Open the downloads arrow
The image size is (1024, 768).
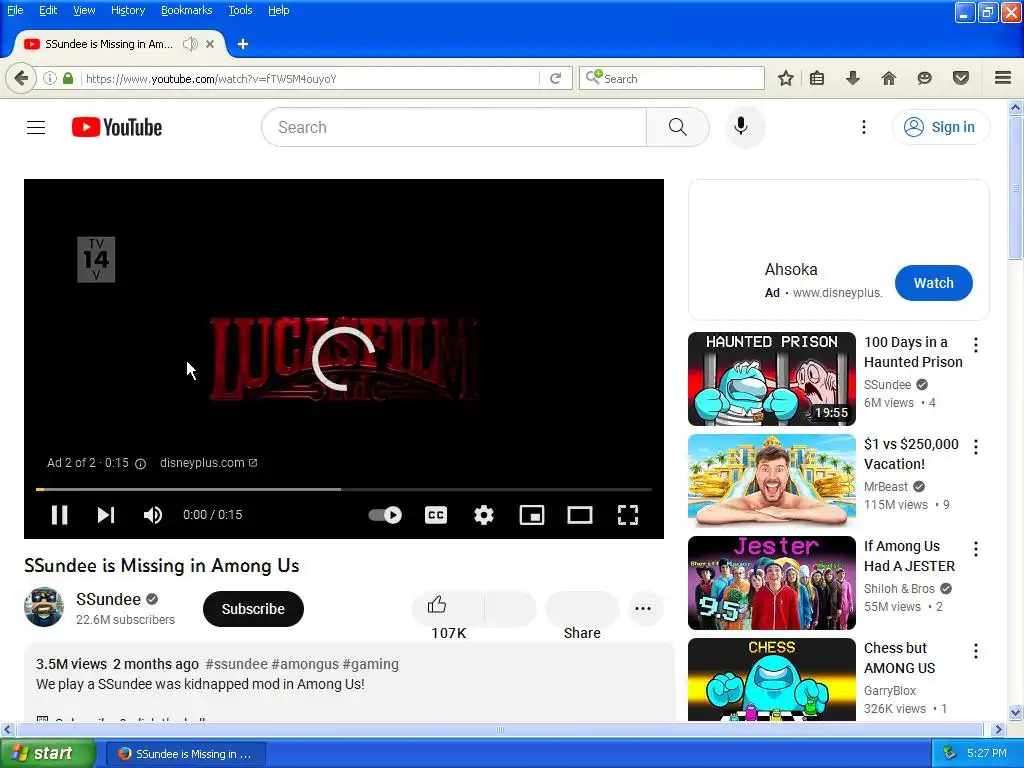click(x=853, y=78)
